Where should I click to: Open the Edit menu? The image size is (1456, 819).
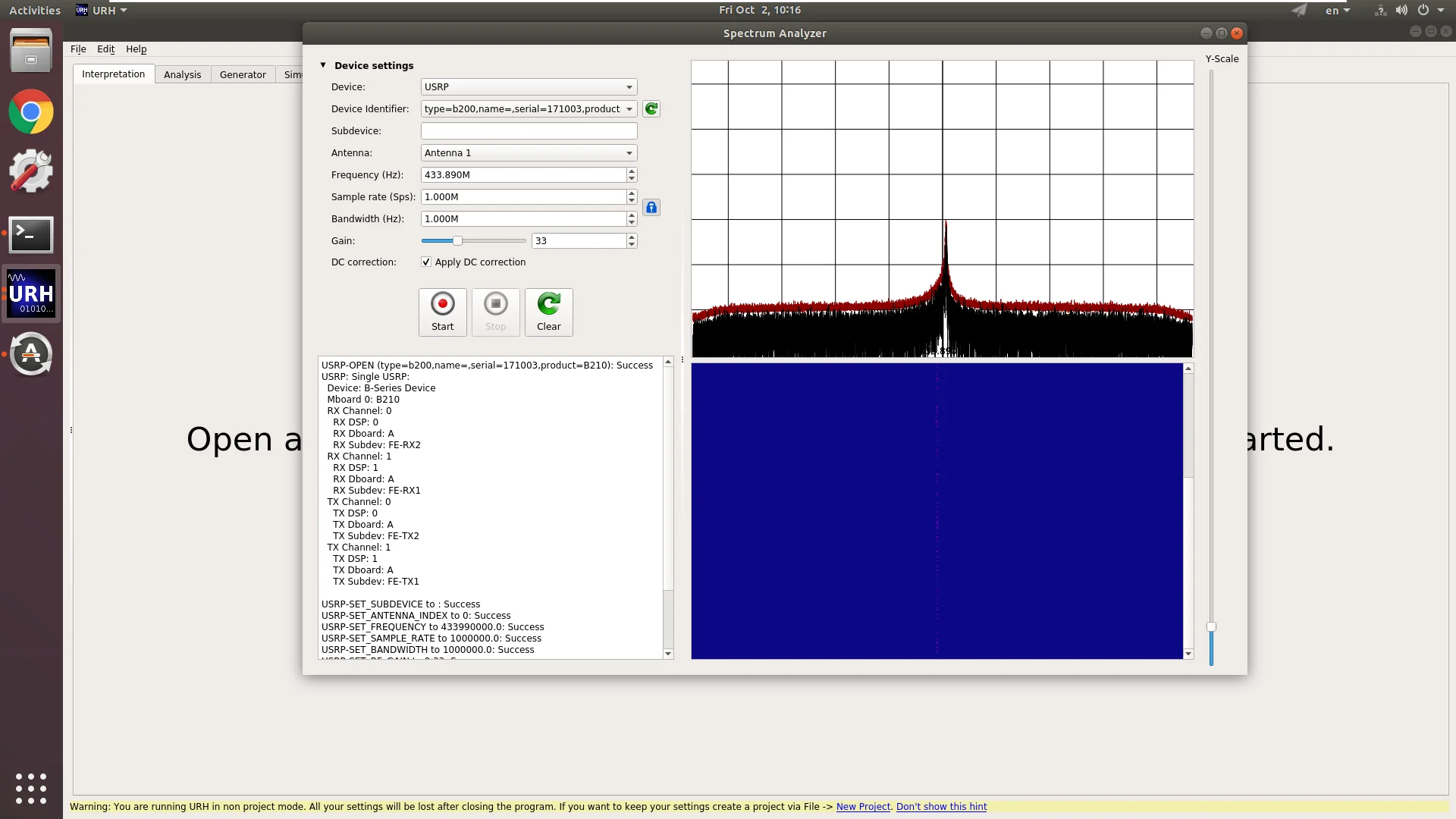pyautogui.click(x=105, y=49)
